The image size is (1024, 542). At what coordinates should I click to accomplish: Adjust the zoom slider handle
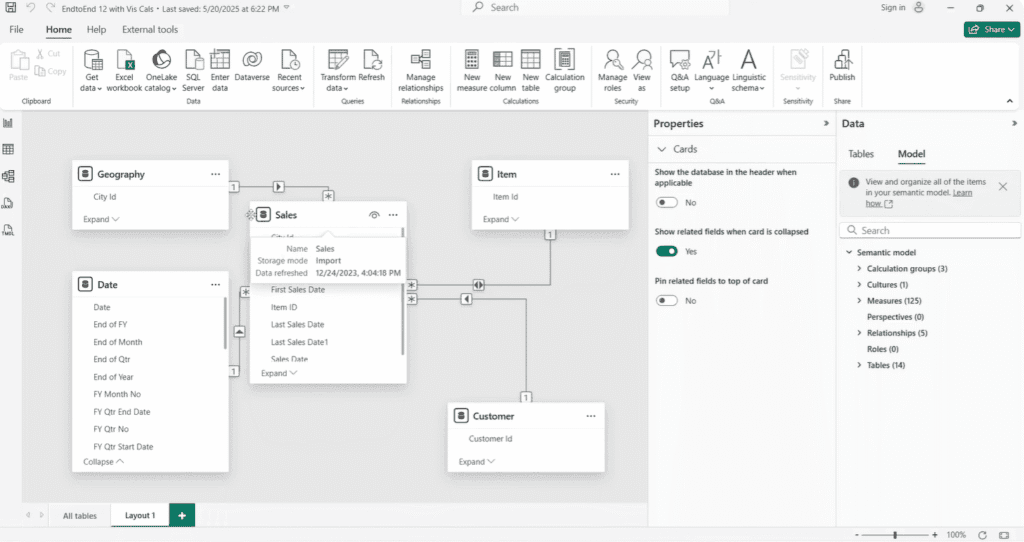895,535
